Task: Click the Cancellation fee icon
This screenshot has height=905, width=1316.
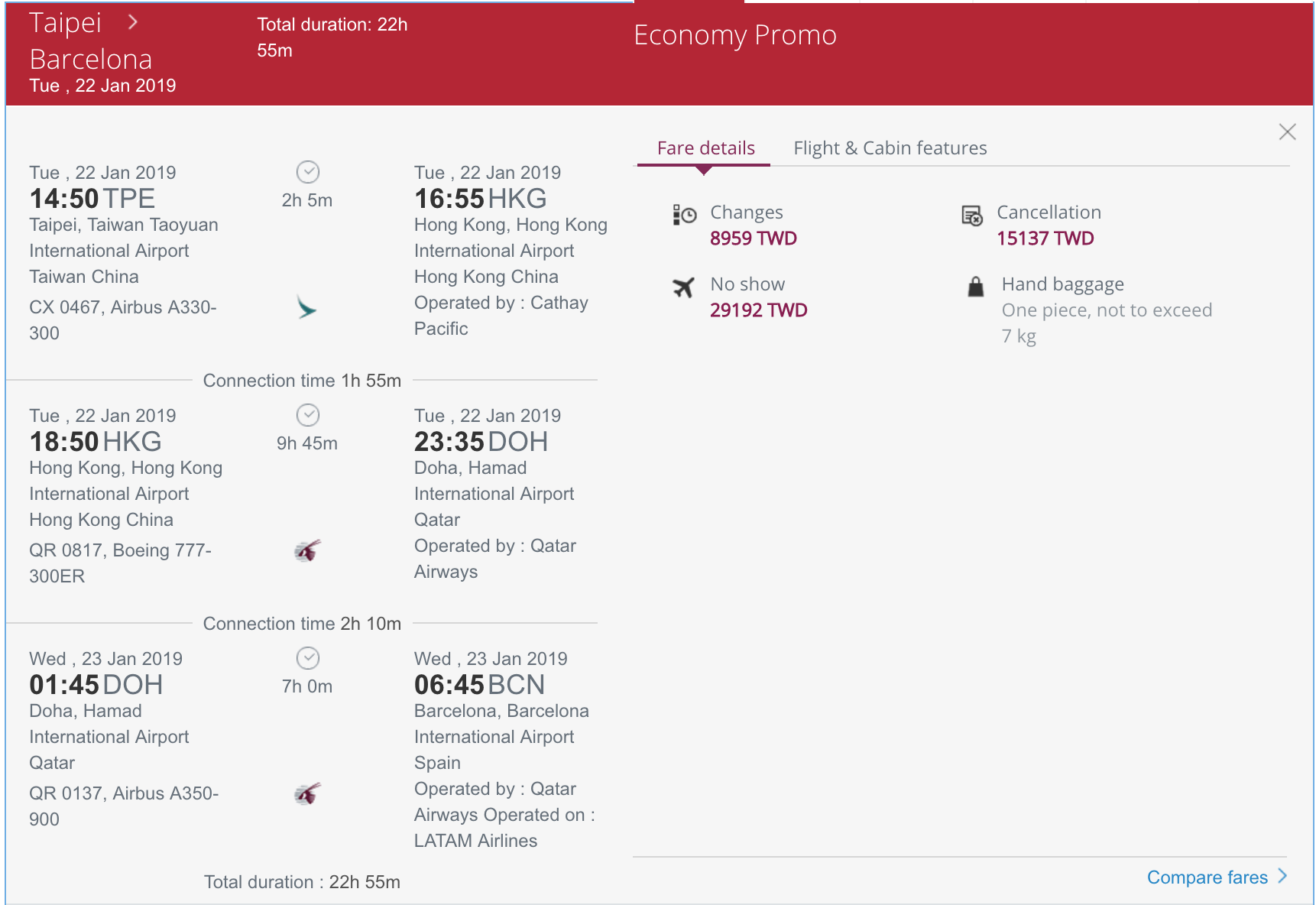Action: [972, 216]
